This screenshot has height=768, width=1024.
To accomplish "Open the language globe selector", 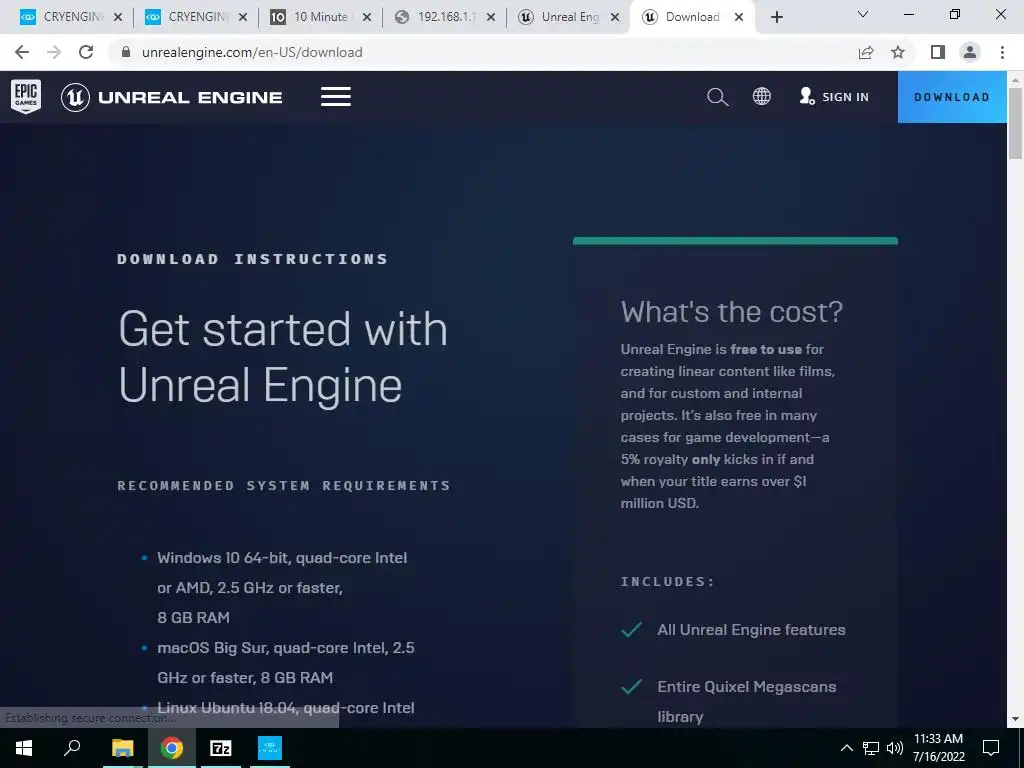I will coord(761,97).
